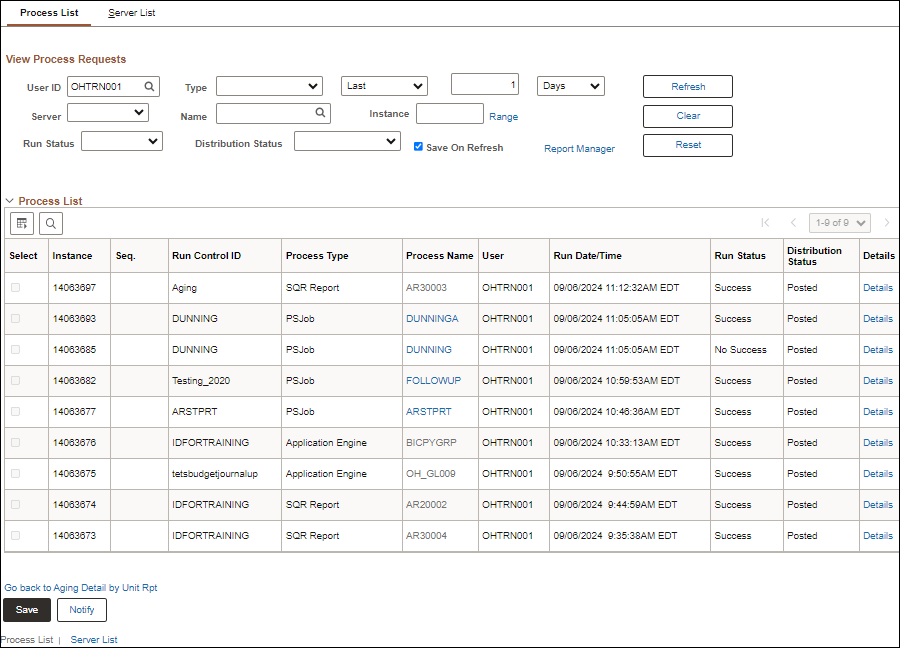Select the Process List tab
Screen dimensions: 900x648
[x=49, y=13]
